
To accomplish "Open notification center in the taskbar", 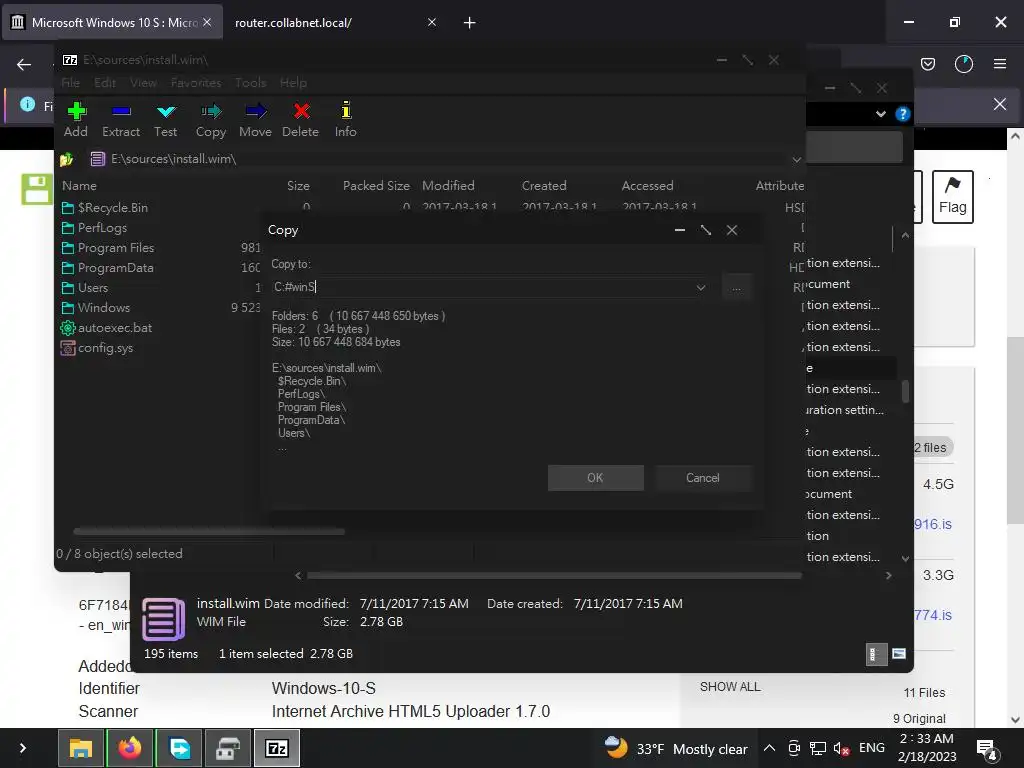I will click(986, 748).
